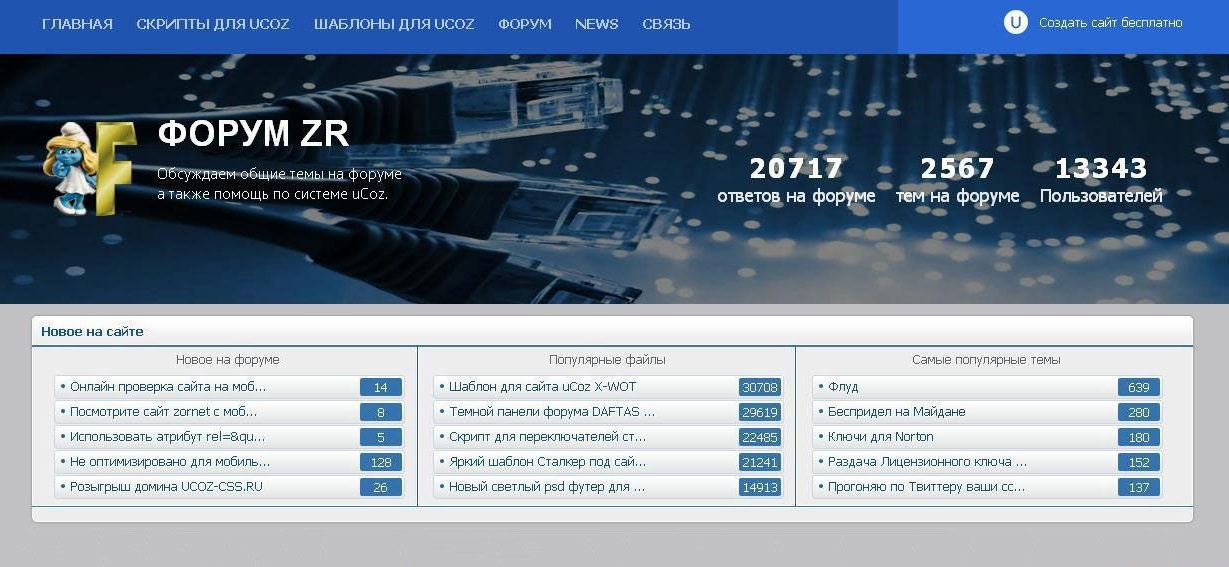Open topic 'Посмотрите сайт zornet с моб...'
This screenshot has height=567, width=1229.
pyautogui.click(x=163, y=412)
